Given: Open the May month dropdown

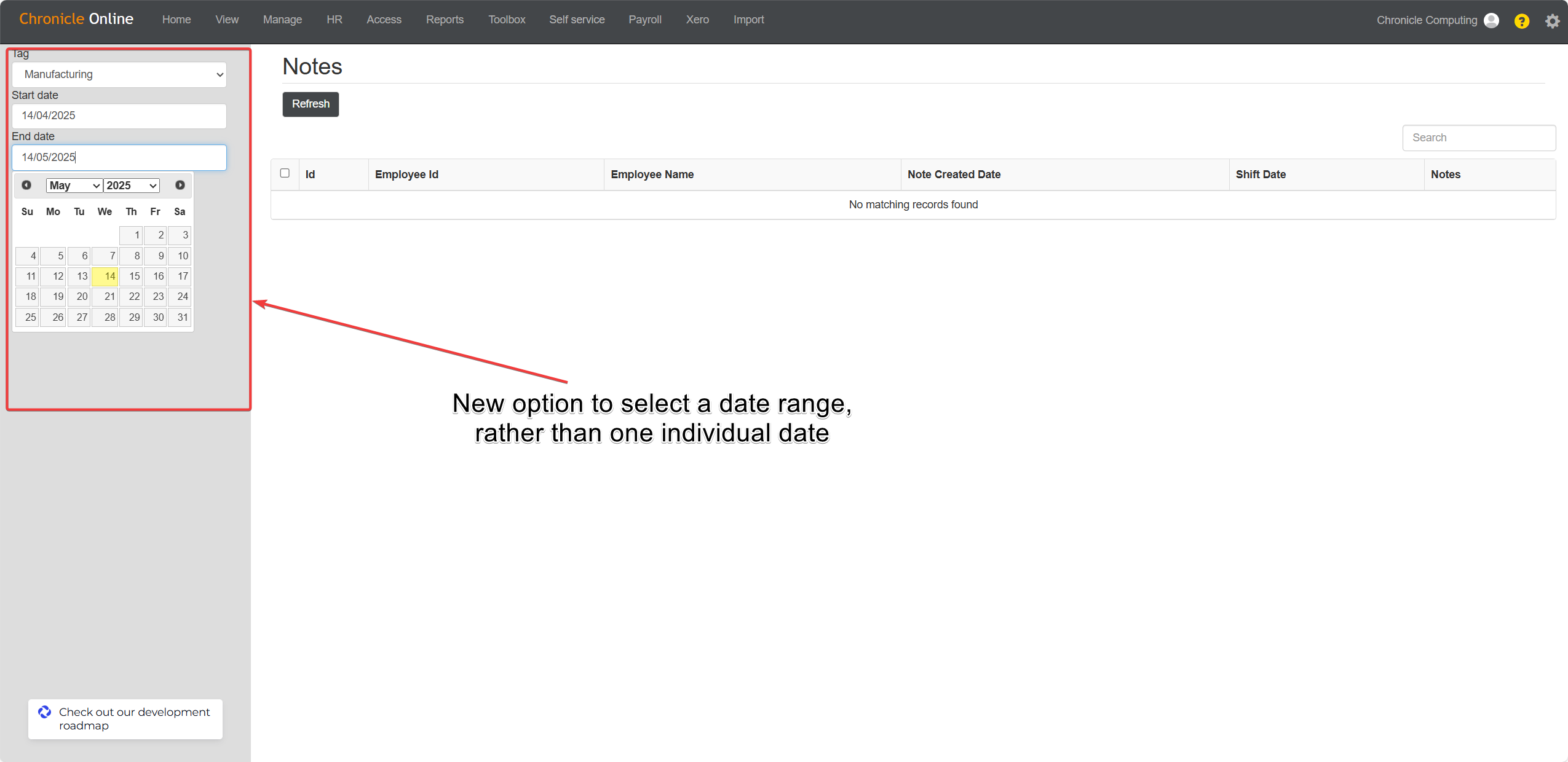Looking at the screenshot, I should (74, 186).
